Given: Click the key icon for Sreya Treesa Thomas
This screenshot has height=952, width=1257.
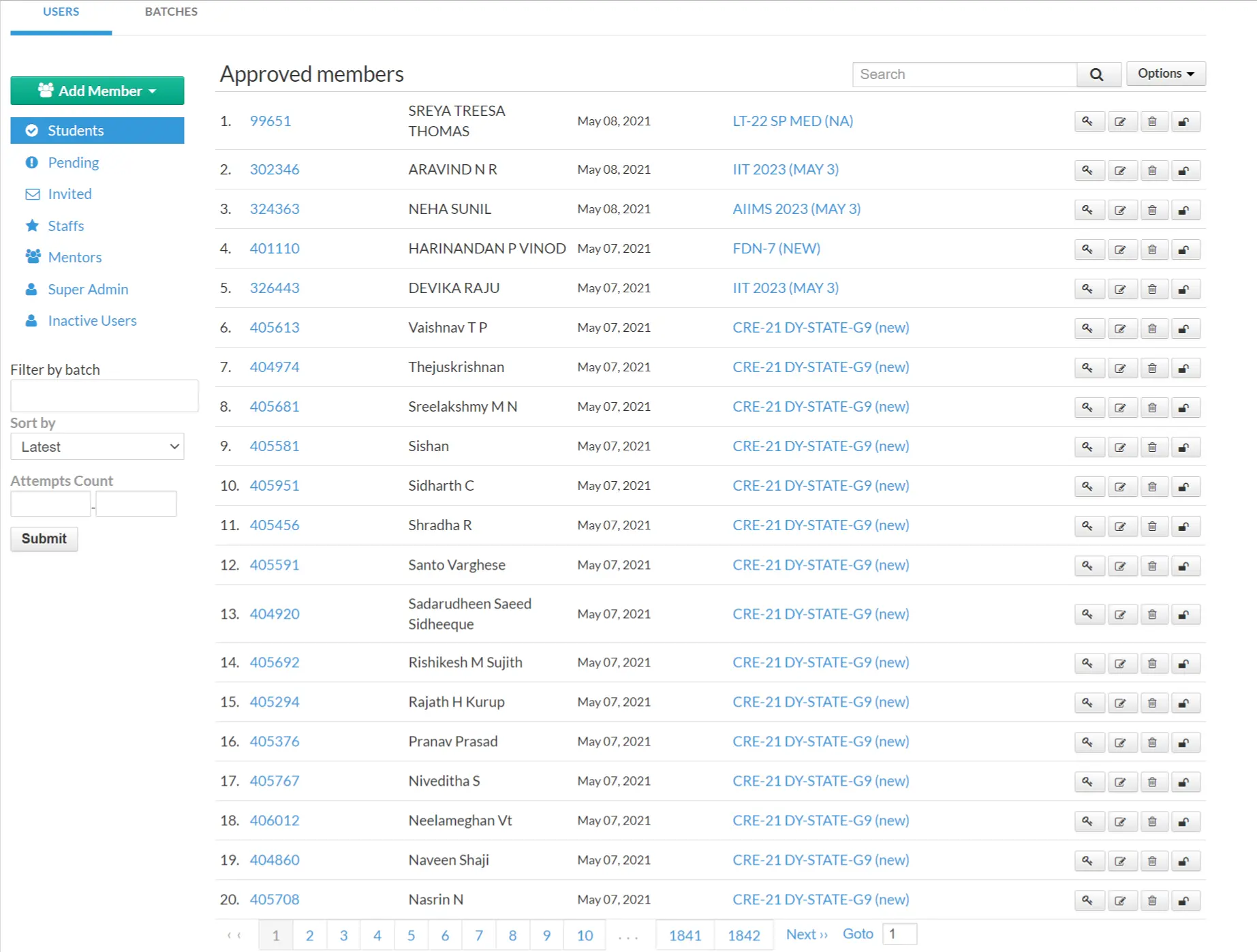Looking at the screenshot, I should click(1087, 122).
